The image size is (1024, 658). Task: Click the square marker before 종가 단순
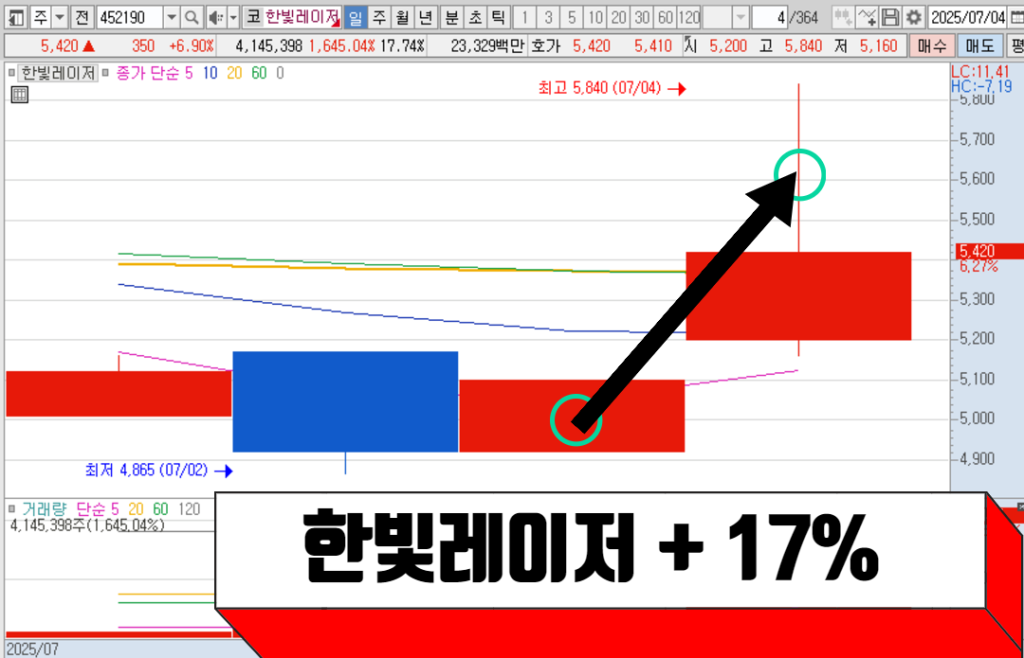[x=105, y=72]
